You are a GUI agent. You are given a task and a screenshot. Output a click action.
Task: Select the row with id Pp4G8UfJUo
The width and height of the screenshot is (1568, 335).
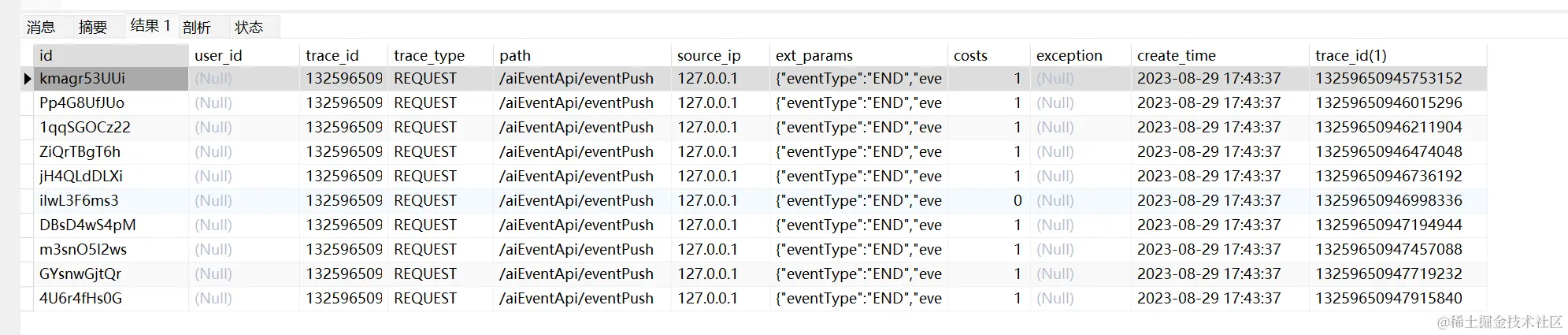(x=754, y=103)
